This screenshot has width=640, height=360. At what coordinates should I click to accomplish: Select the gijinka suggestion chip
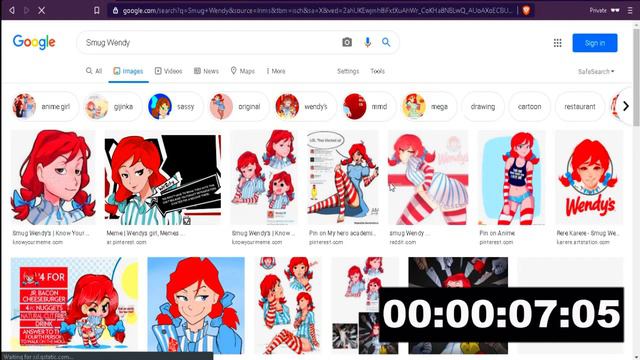112,107
